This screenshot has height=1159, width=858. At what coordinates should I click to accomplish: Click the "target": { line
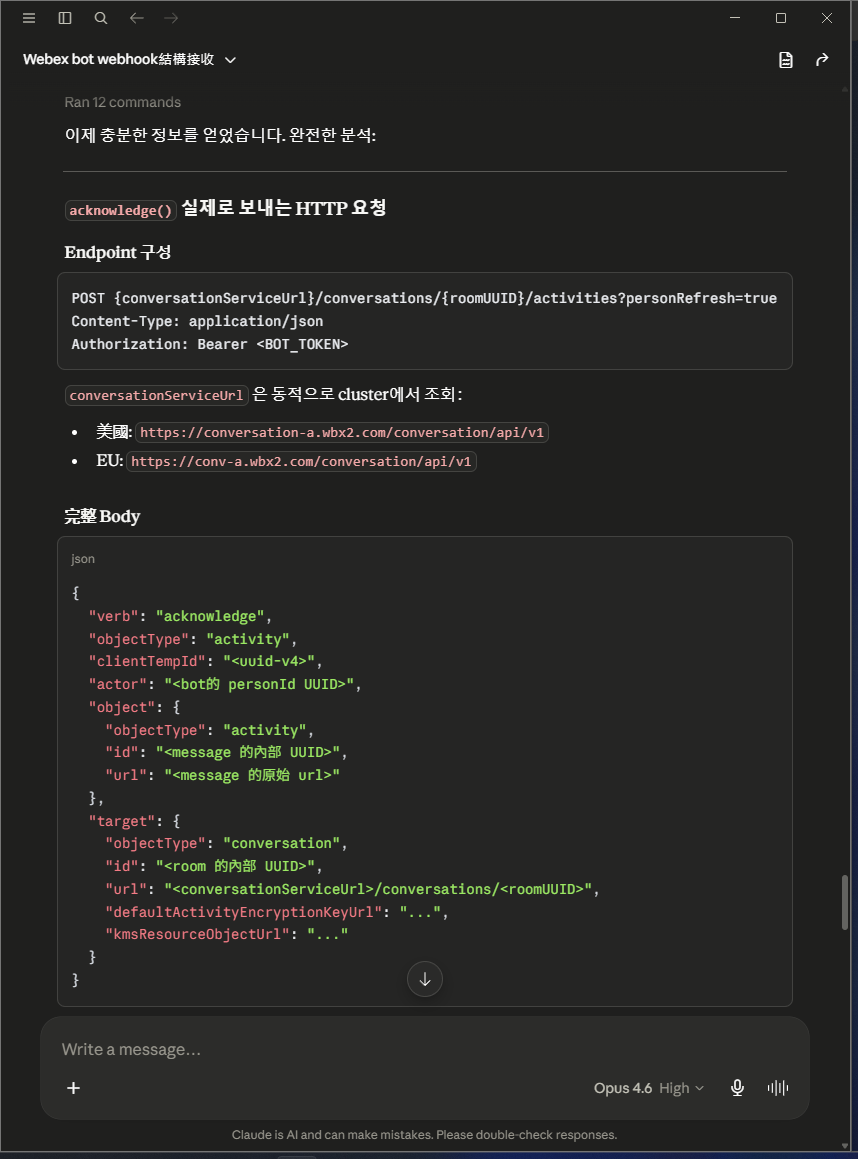point(135,821)
